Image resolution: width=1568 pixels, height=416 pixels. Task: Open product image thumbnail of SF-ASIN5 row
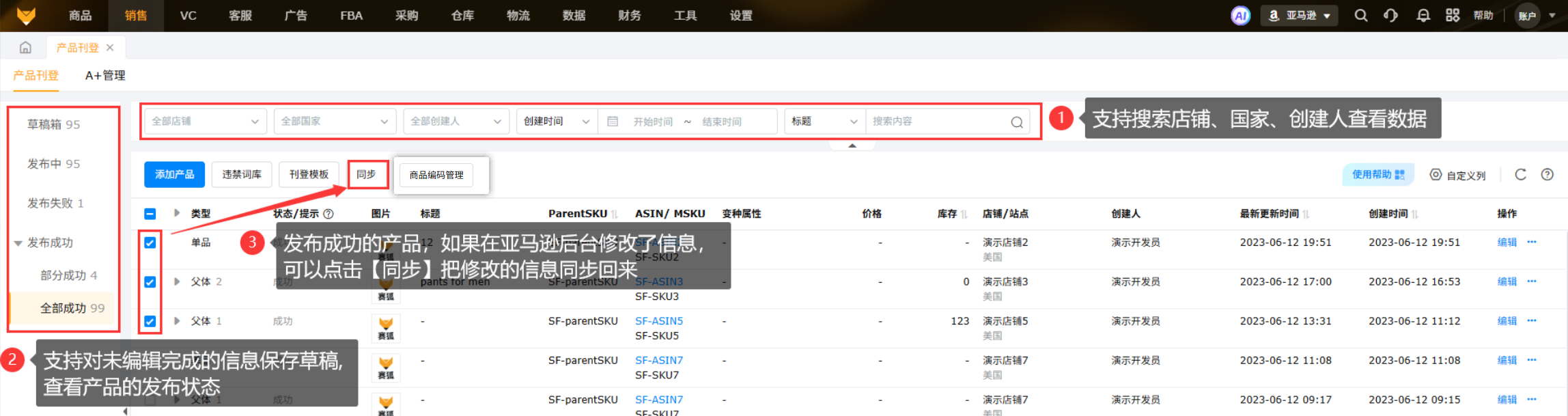386,328
